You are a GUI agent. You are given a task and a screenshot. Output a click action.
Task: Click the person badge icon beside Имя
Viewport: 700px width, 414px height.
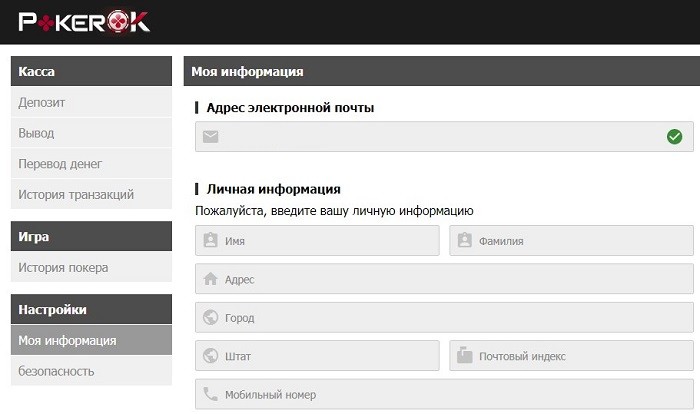click(210, 240)
